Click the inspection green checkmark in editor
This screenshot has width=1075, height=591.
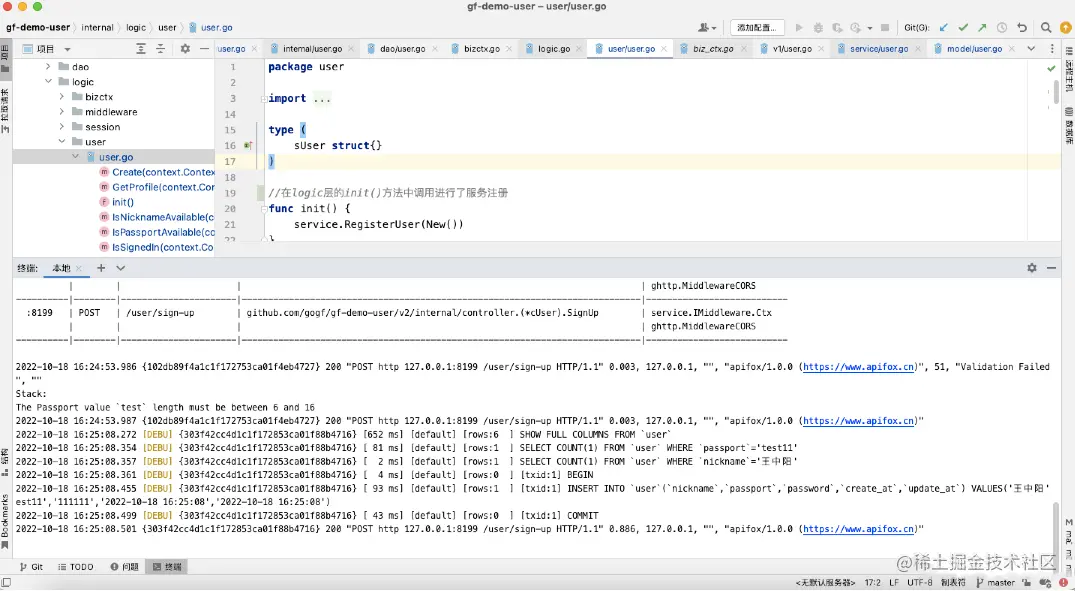[x=1051, y=68]
